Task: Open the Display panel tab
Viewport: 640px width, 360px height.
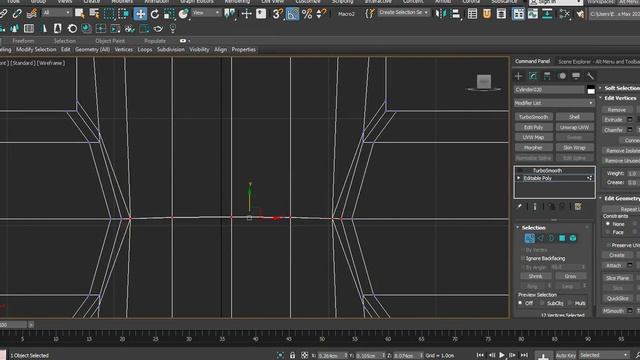Action: click(x=576, y=76)
